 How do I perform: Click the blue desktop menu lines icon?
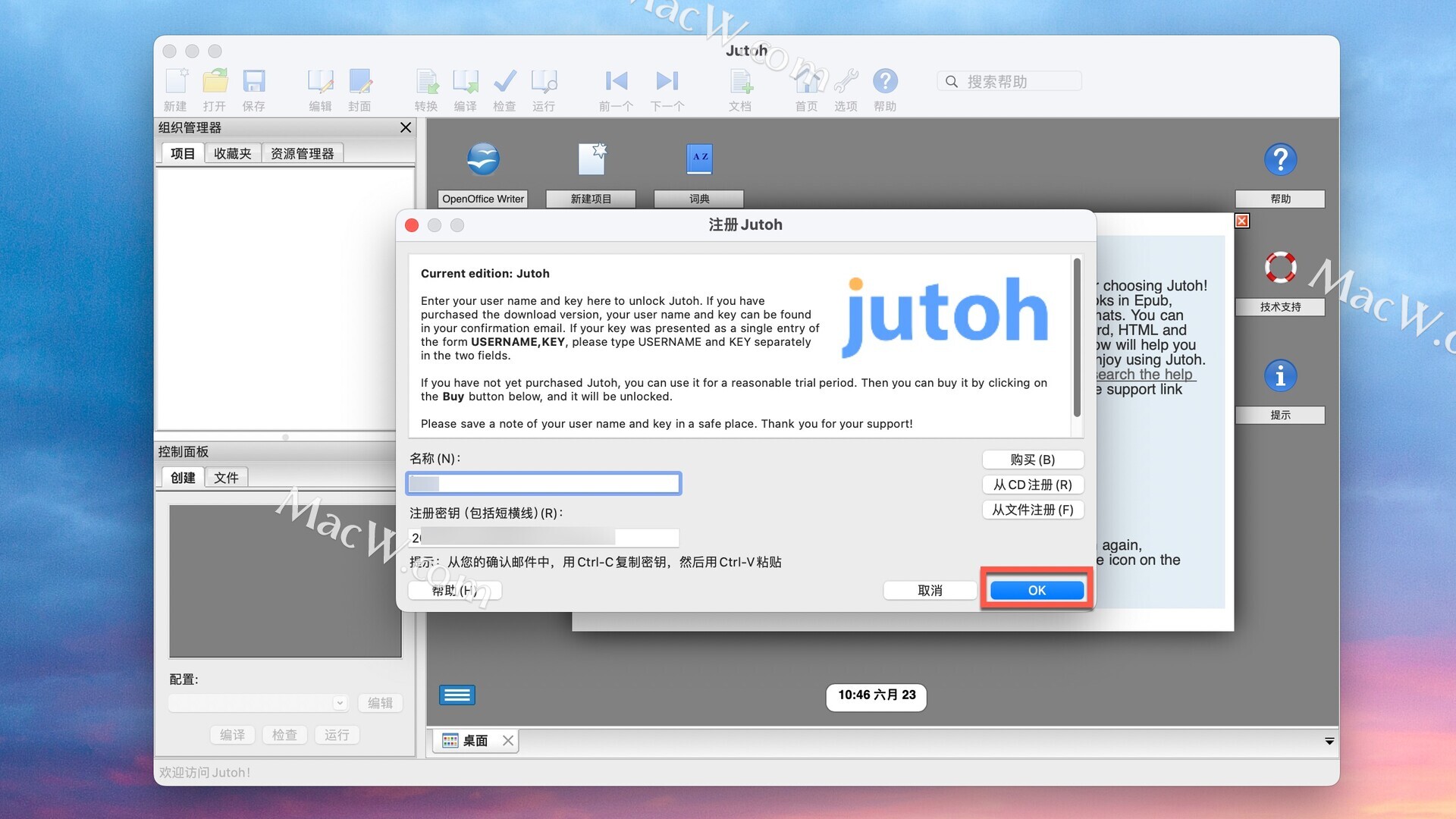[x=457, y=695]
